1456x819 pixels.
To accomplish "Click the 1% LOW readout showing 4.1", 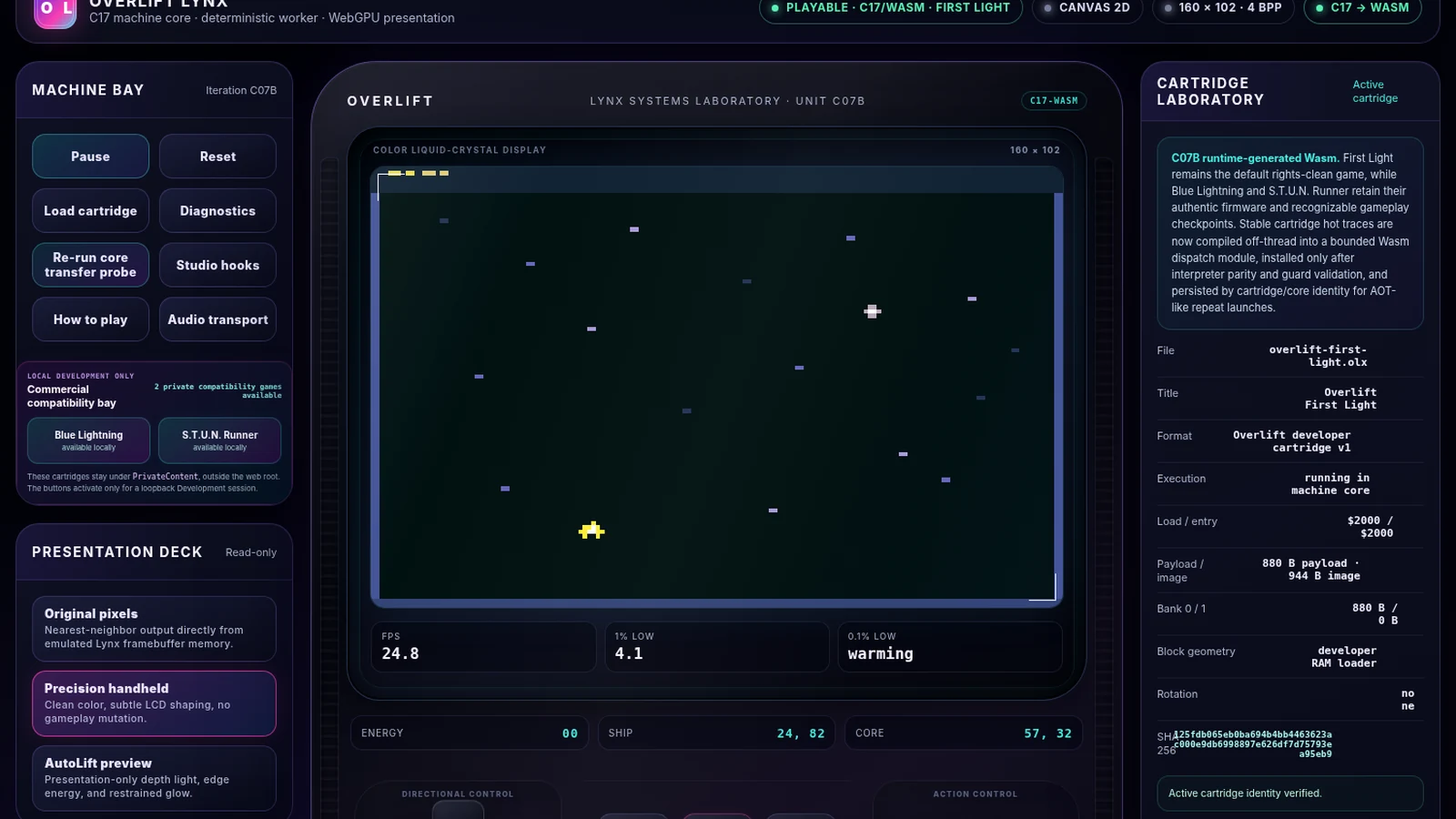I will point(716,647).
